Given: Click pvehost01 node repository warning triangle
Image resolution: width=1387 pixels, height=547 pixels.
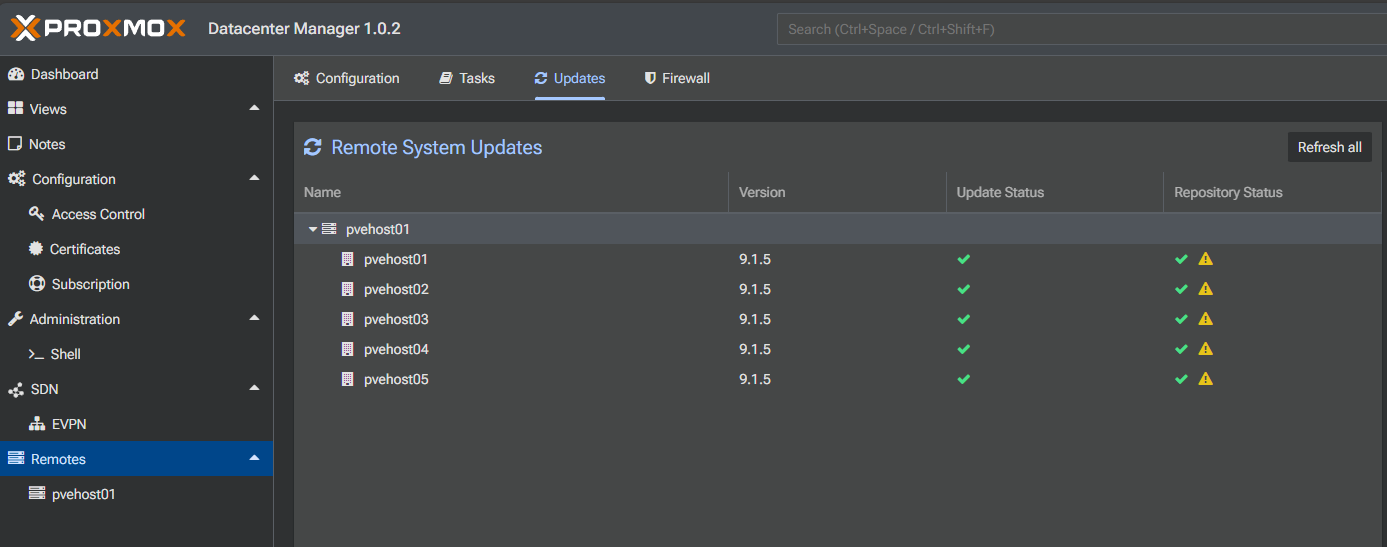Looking at the screenshot, I should coord(1206,259).
